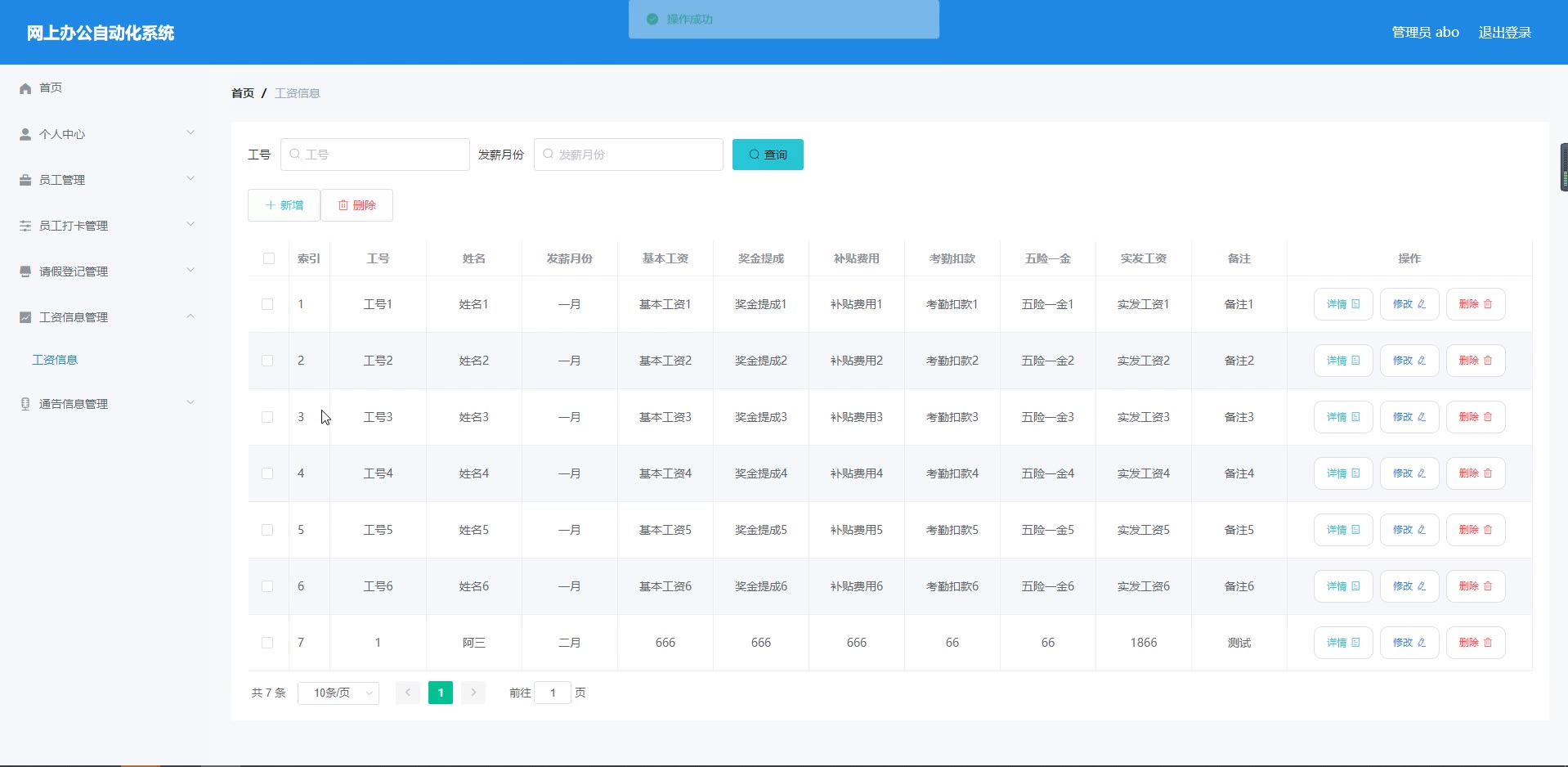The width and height of the screenshot is (1568, 767).
Task: Focus the 前往 page jump input
Action: coord(553,693)
